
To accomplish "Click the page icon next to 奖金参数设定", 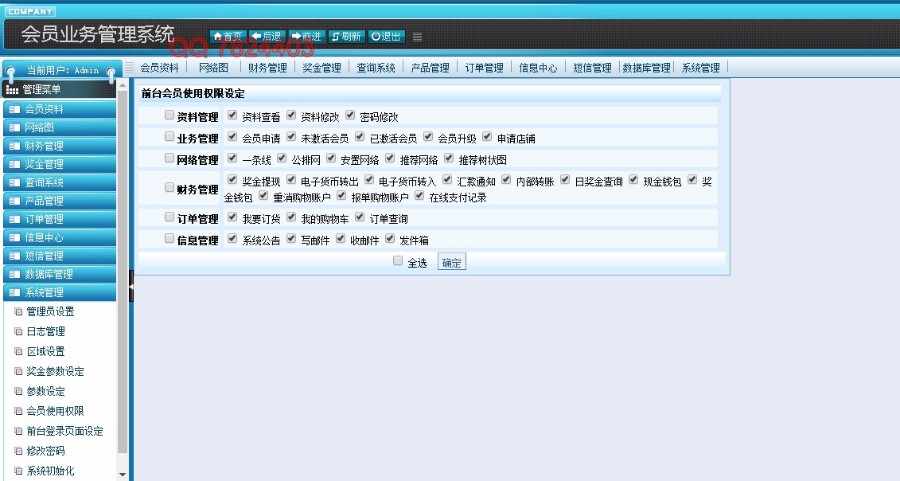I will point(18,371).
